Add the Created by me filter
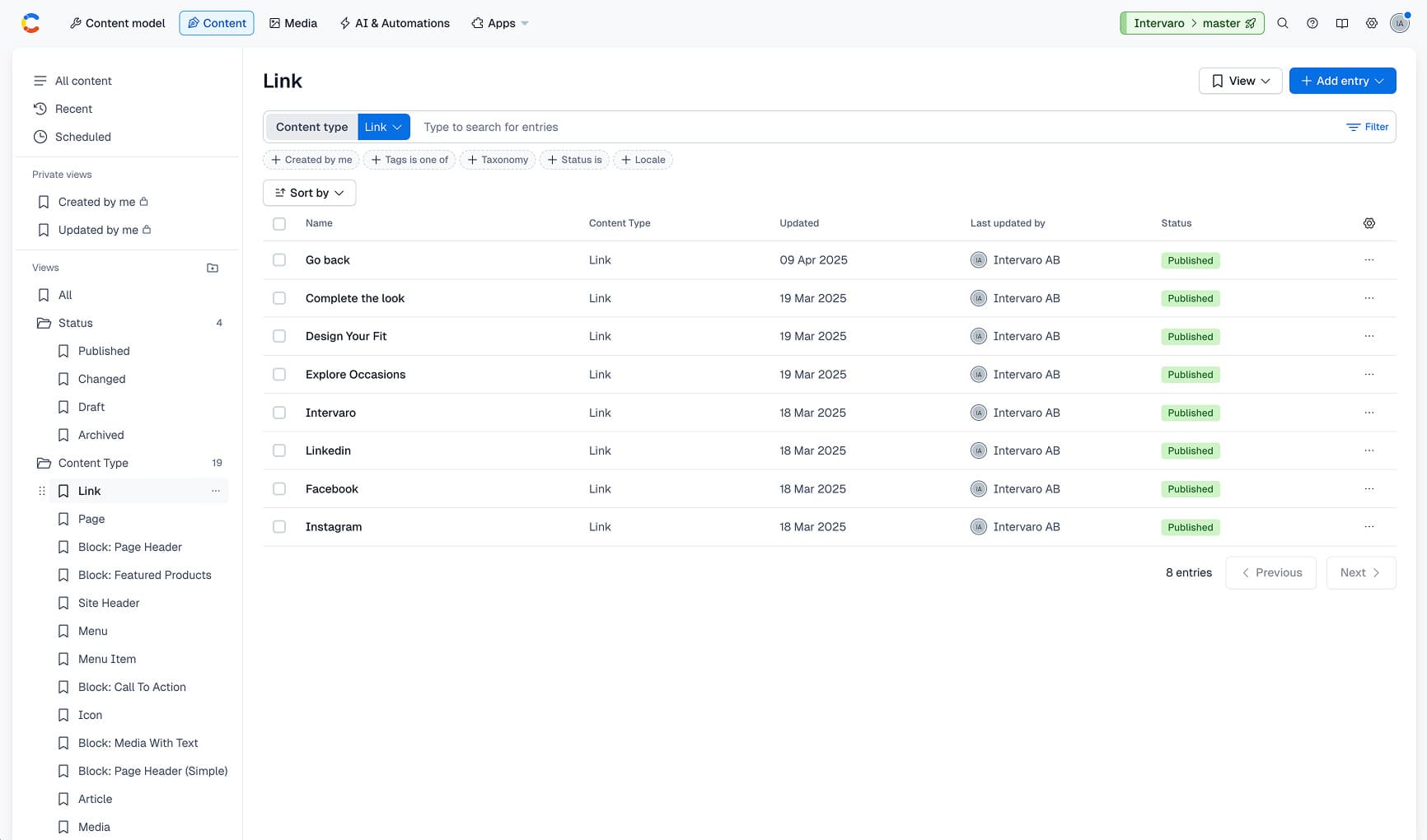 tap(311, 159)
